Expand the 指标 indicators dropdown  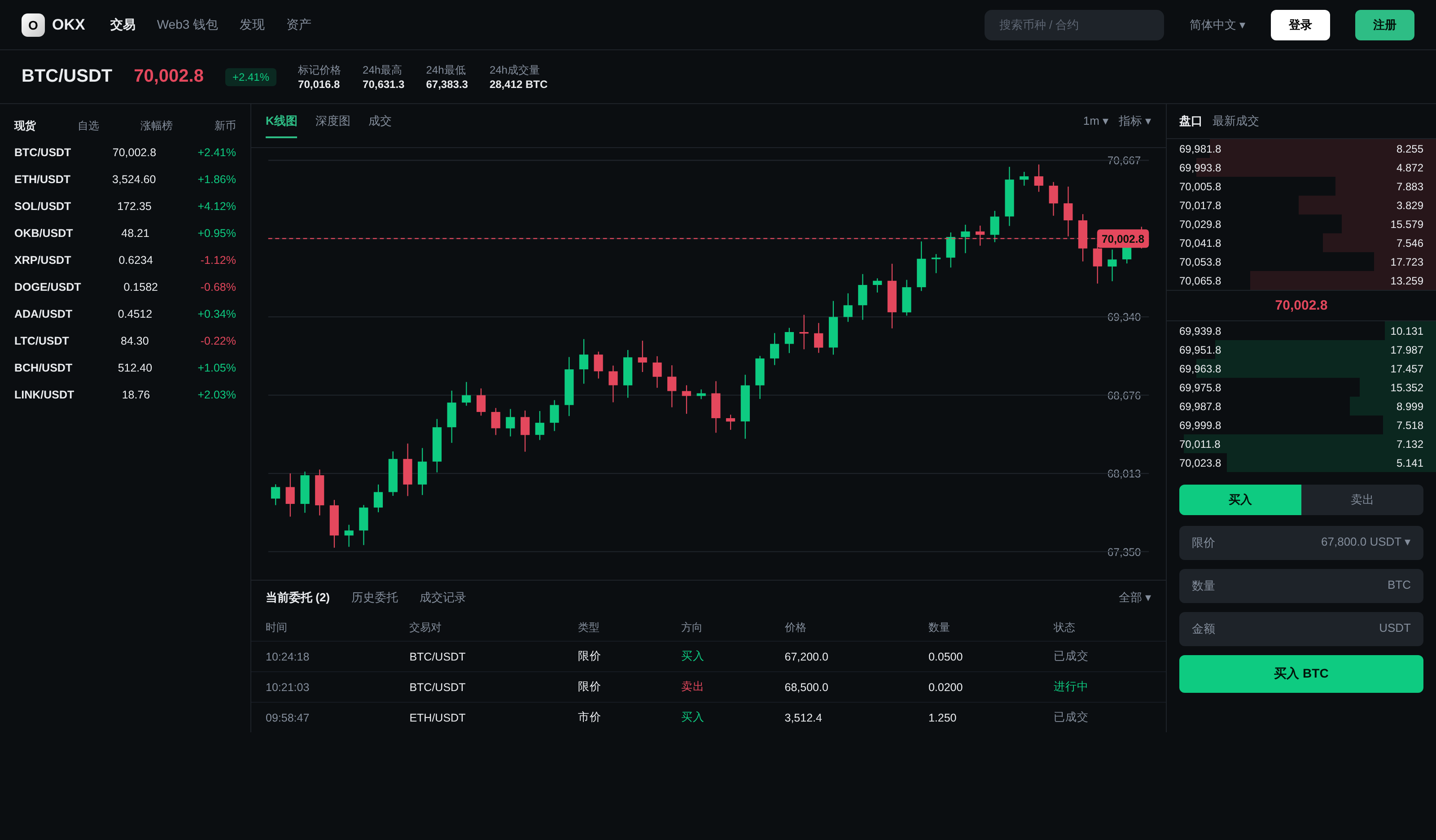click(1134, 121)
